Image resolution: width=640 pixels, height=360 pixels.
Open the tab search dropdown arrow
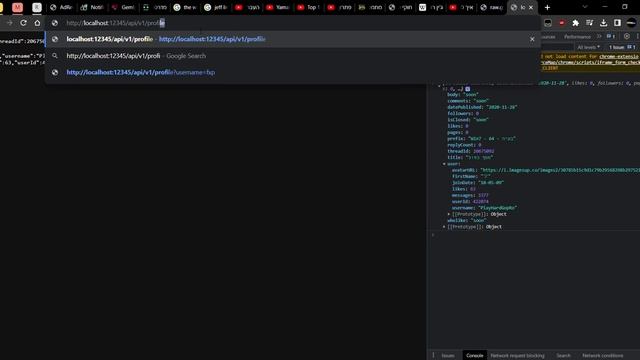point(584,7)
